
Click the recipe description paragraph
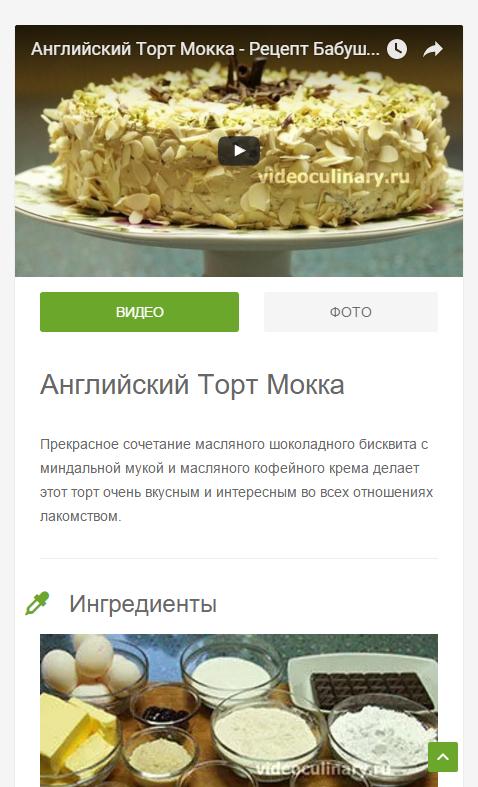(x=236, y=480)
